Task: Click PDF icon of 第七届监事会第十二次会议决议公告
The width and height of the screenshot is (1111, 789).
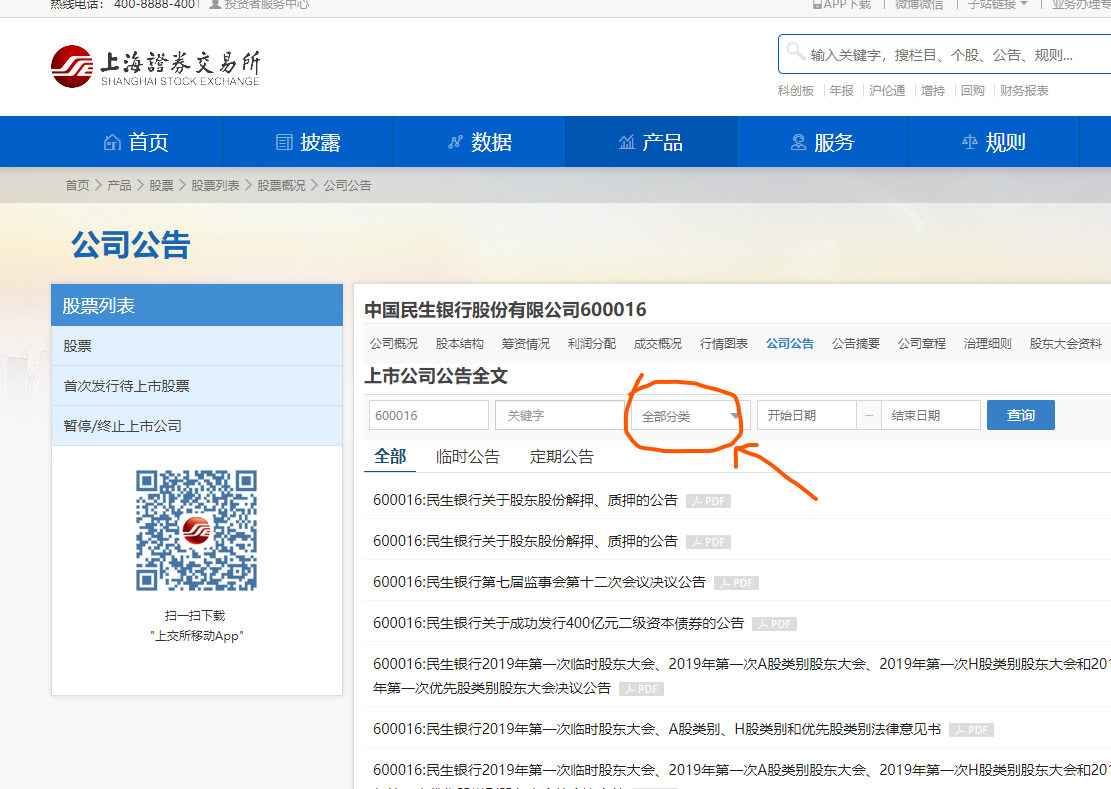Action: coord(736,583)
